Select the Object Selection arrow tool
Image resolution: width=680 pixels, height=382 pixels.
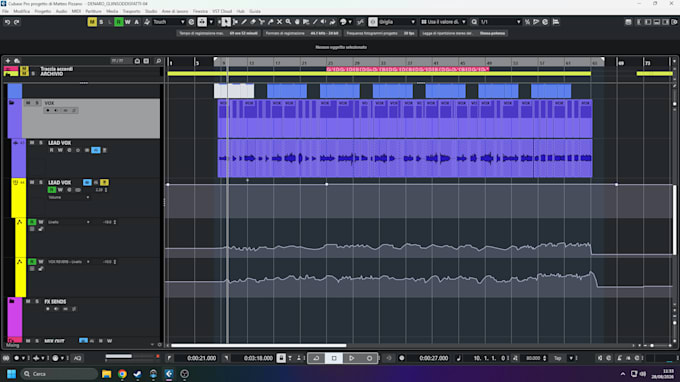pos(226,22)
